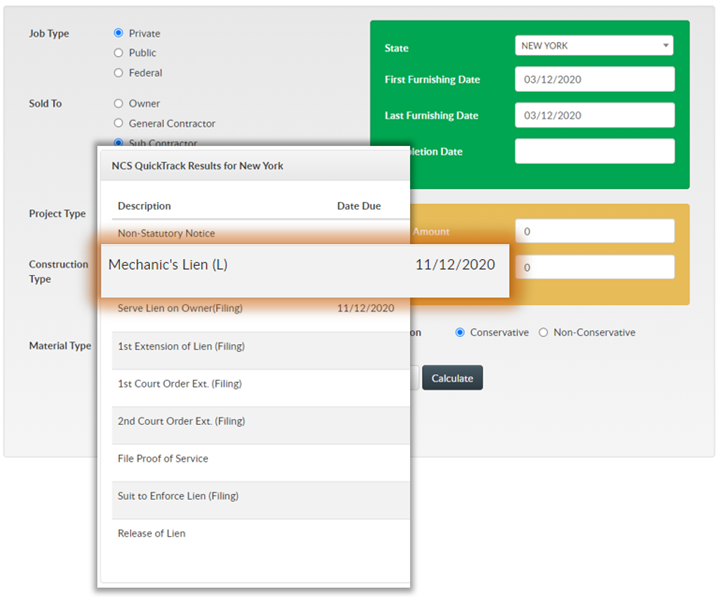Select the Private job type radio button
720x597 pixels.
point(119,33)
